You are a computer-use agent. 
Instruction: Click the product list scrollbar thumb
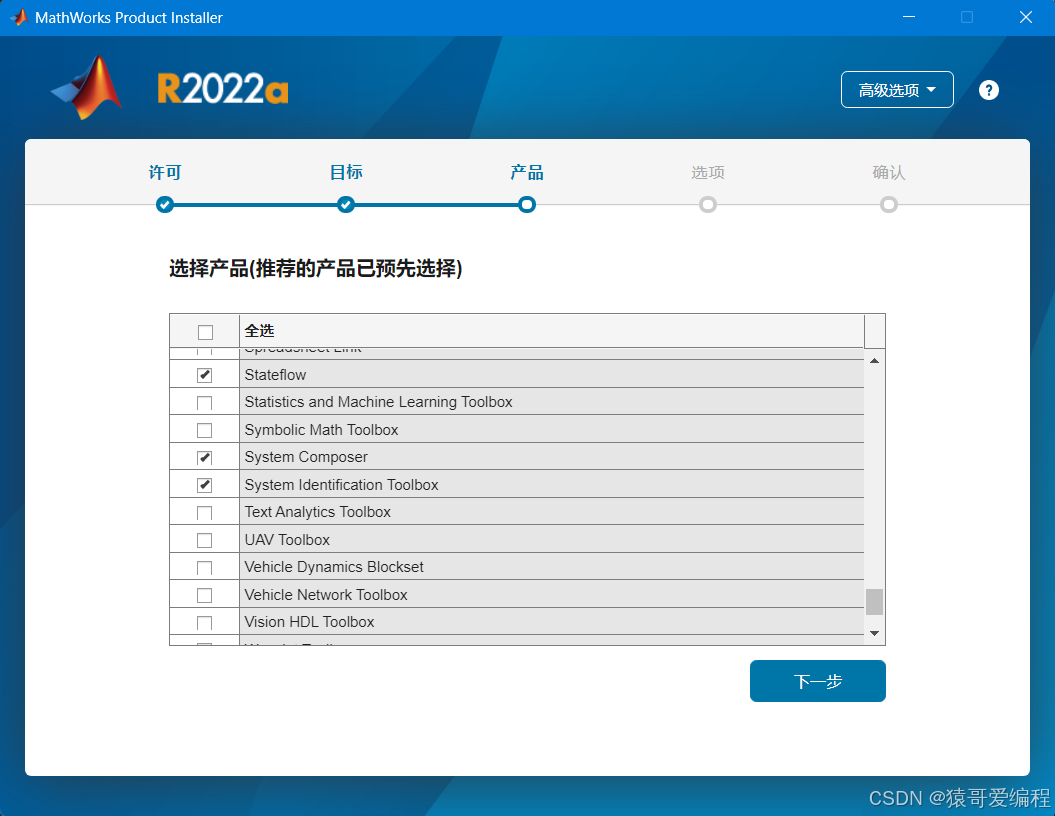(875, 602)
